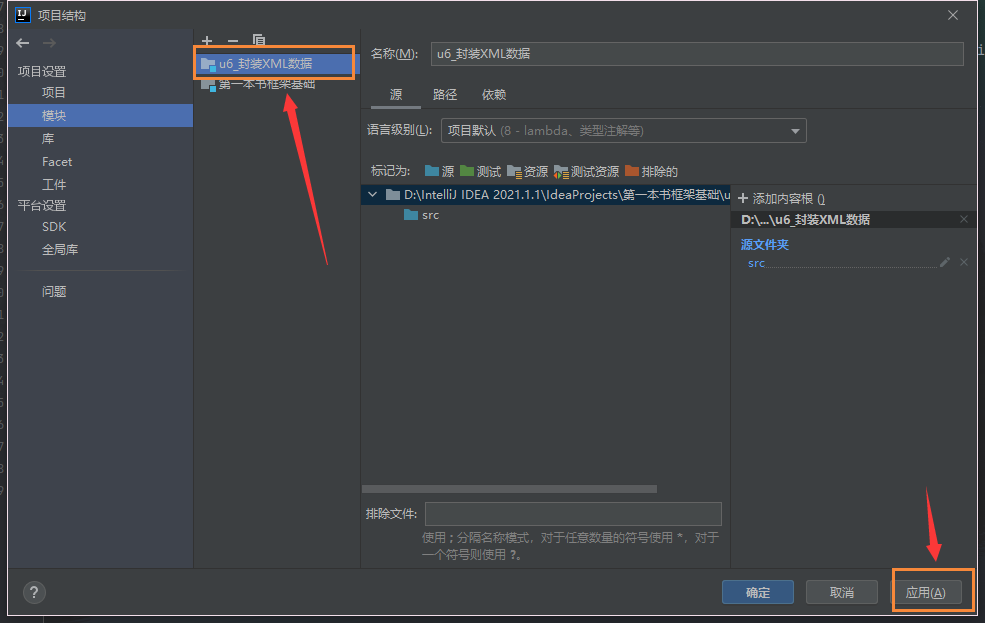Click 添加内容根 link

781,198
